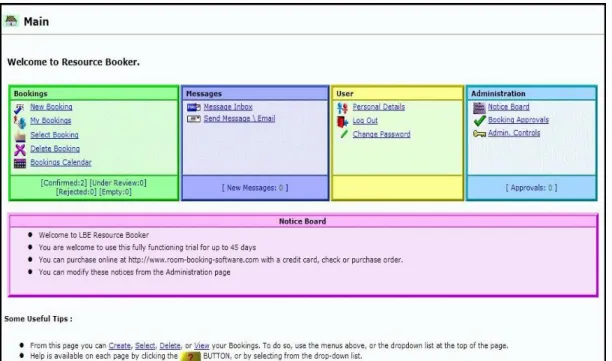Viewport: 612px width, 361px height.
Task: Open the Notice Board link in Administration
Action: 509,107
